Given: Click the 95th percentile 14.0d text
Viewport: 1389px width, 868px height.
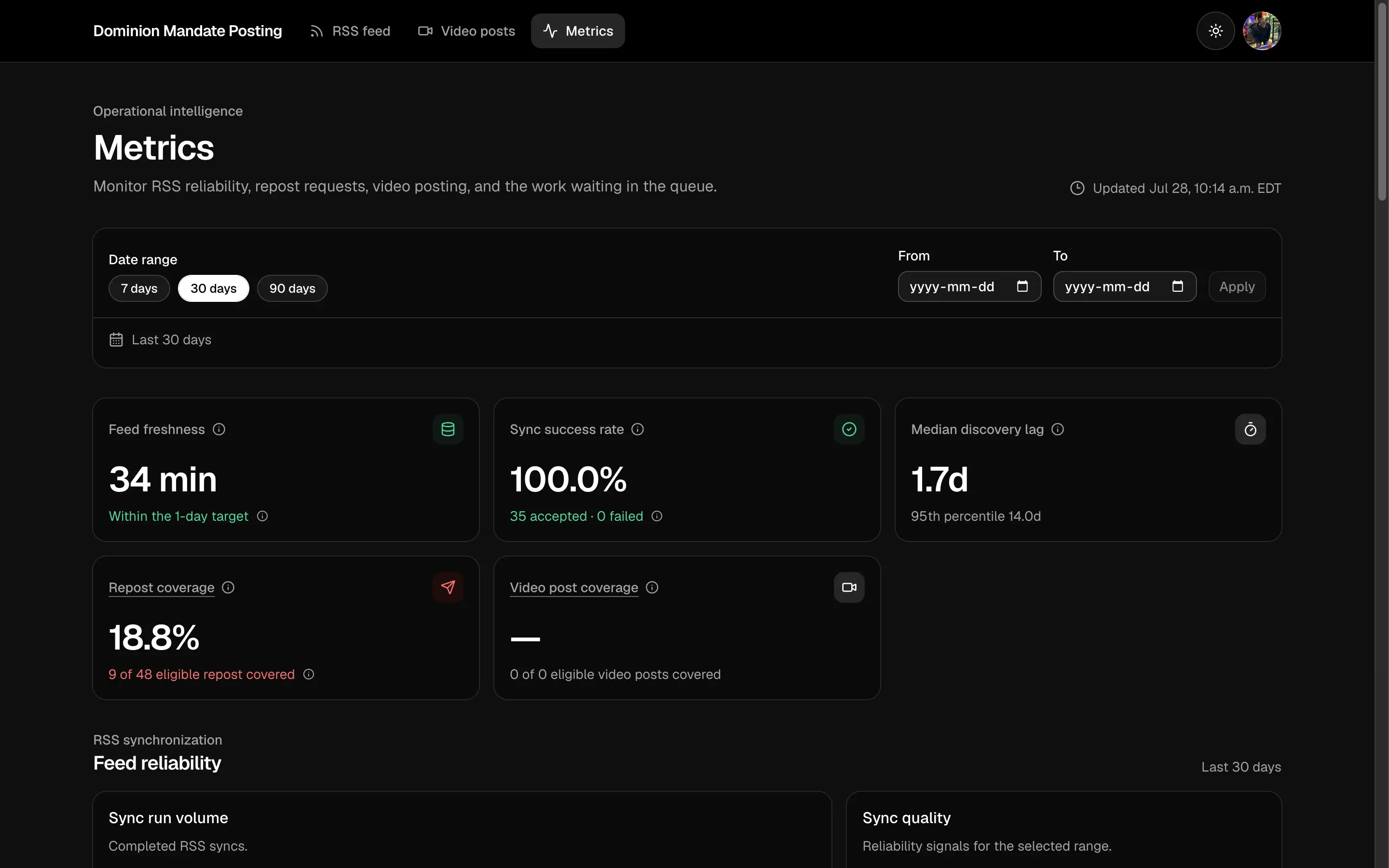Looking at the screenshot, I should pyautogui.click(x=976, y=516).
